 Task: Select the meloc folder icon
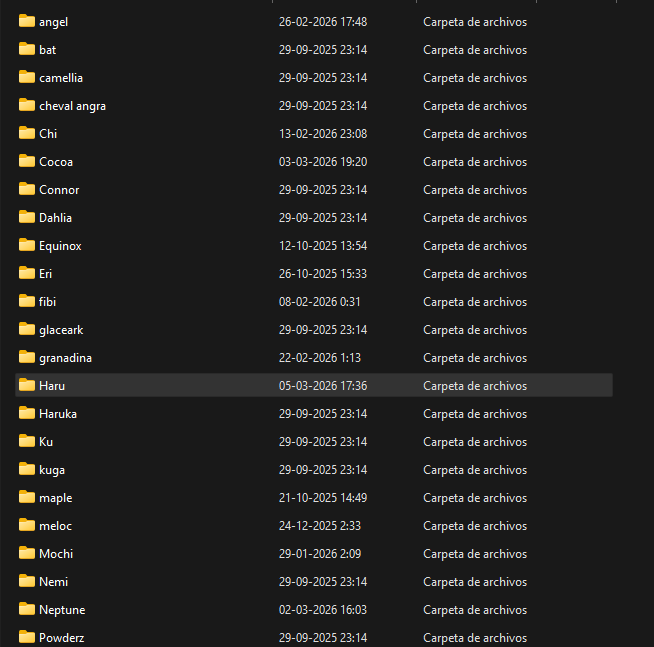click(27, 524)
